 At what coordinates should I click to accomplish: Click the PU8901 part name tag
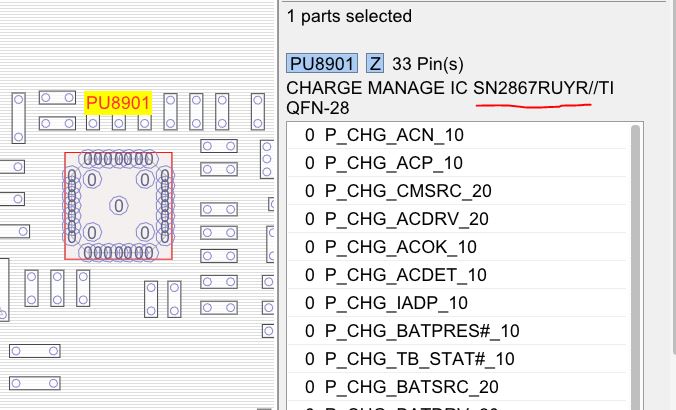point(322,64)
